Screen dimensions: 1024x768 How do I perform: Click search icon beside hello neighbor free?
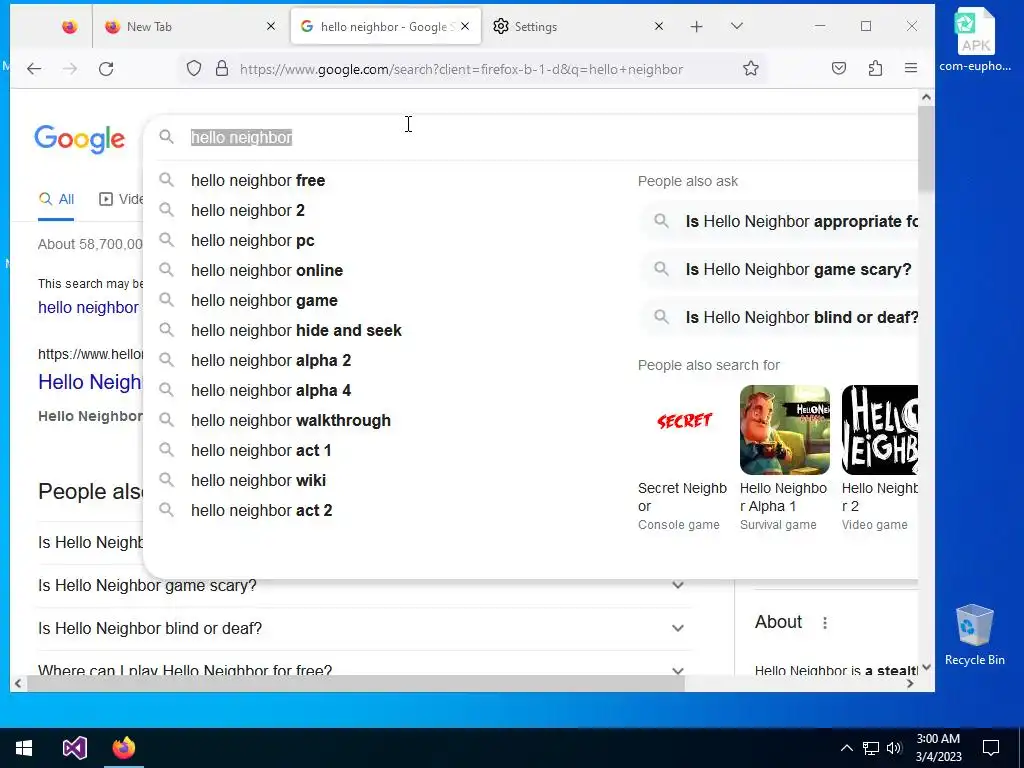click(167, 180)
